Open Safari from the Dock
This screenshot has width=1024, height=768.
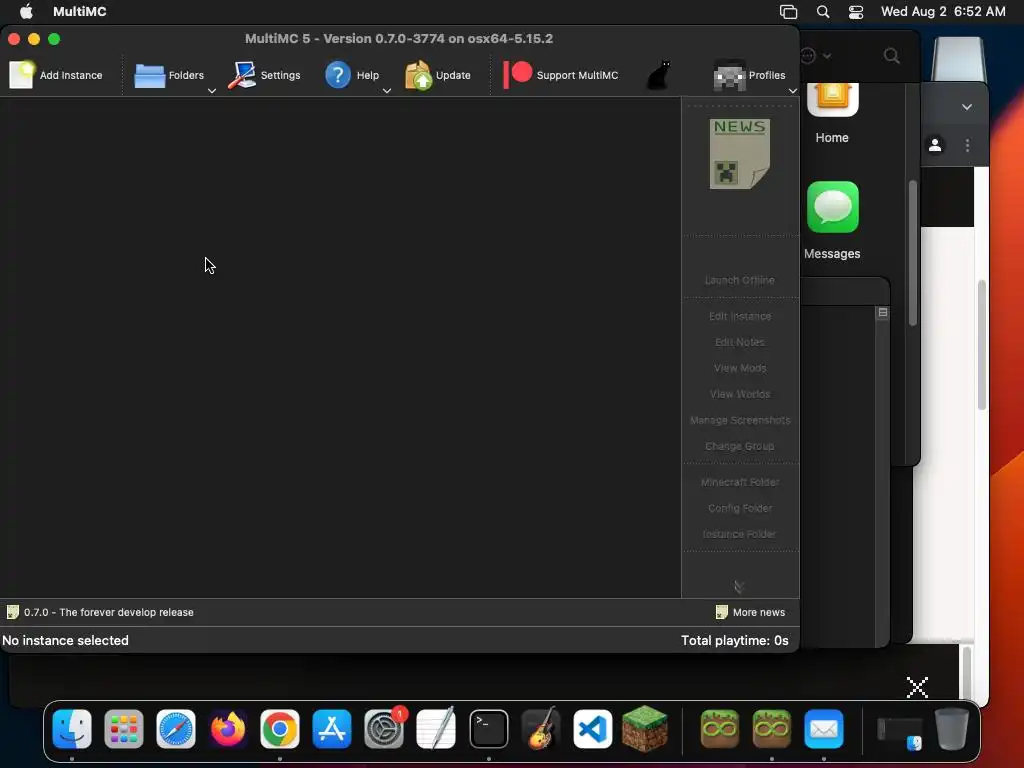(x=176, y=729)
